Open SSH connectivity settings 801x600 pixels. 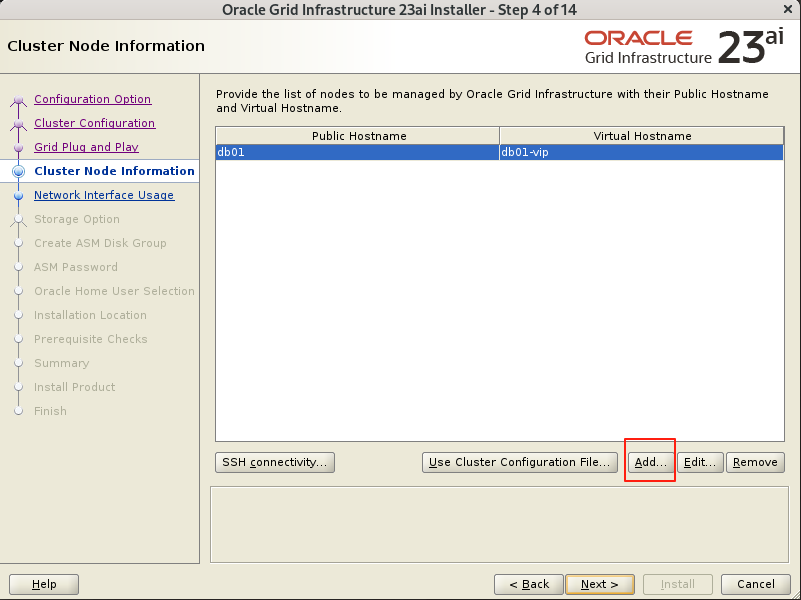[x=275, y=462]
